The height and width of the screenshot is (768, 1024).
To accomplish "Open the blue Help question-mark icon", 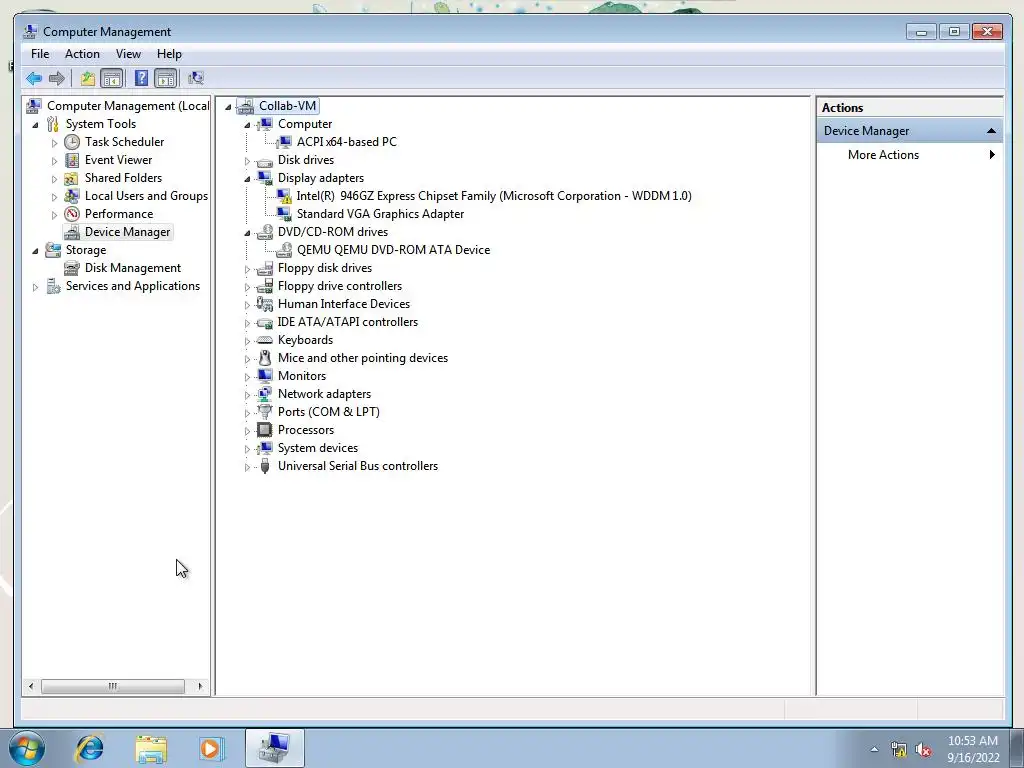I will click(141, 78).
